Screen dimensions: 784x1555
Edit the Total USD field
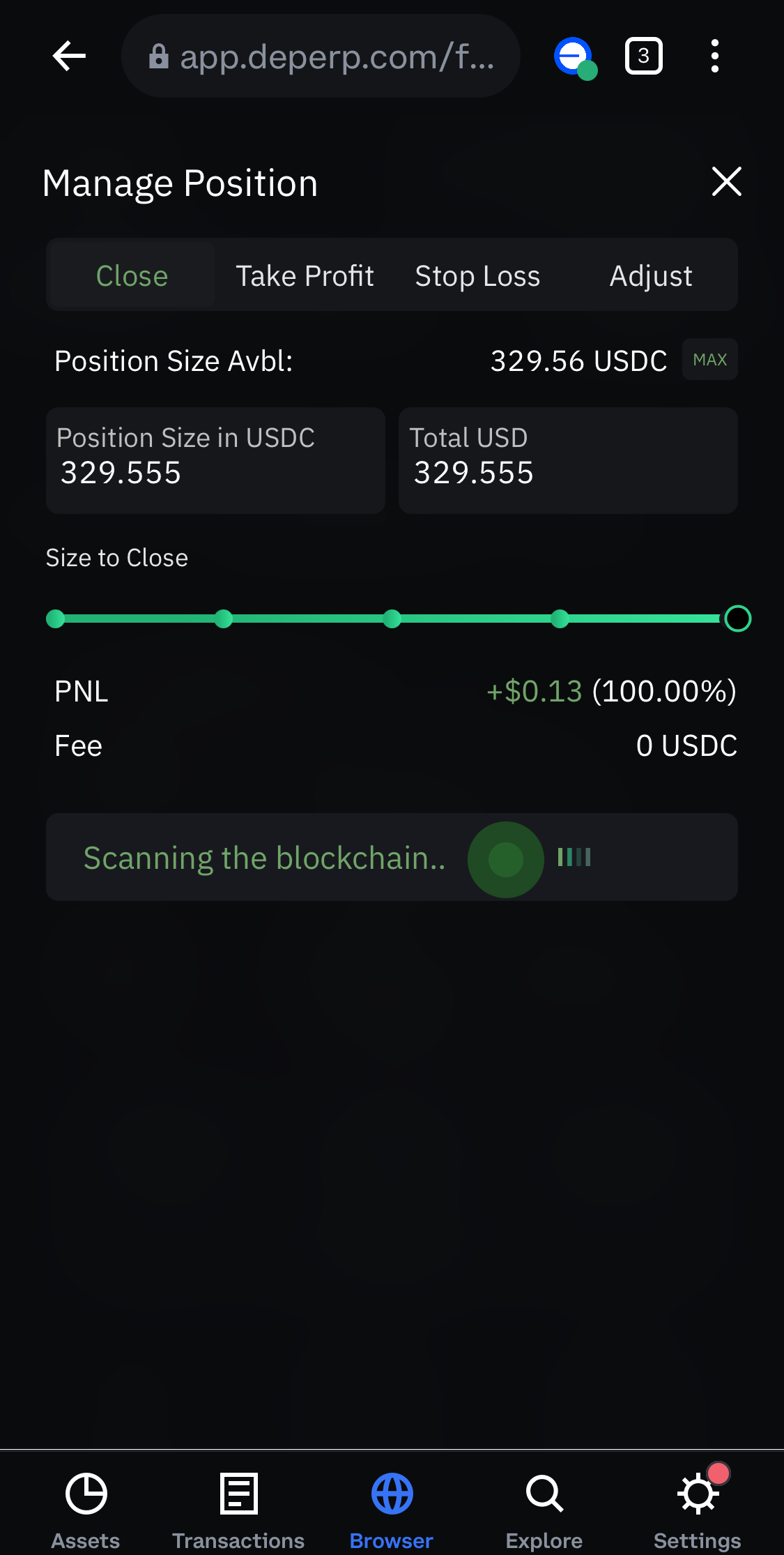568,460
